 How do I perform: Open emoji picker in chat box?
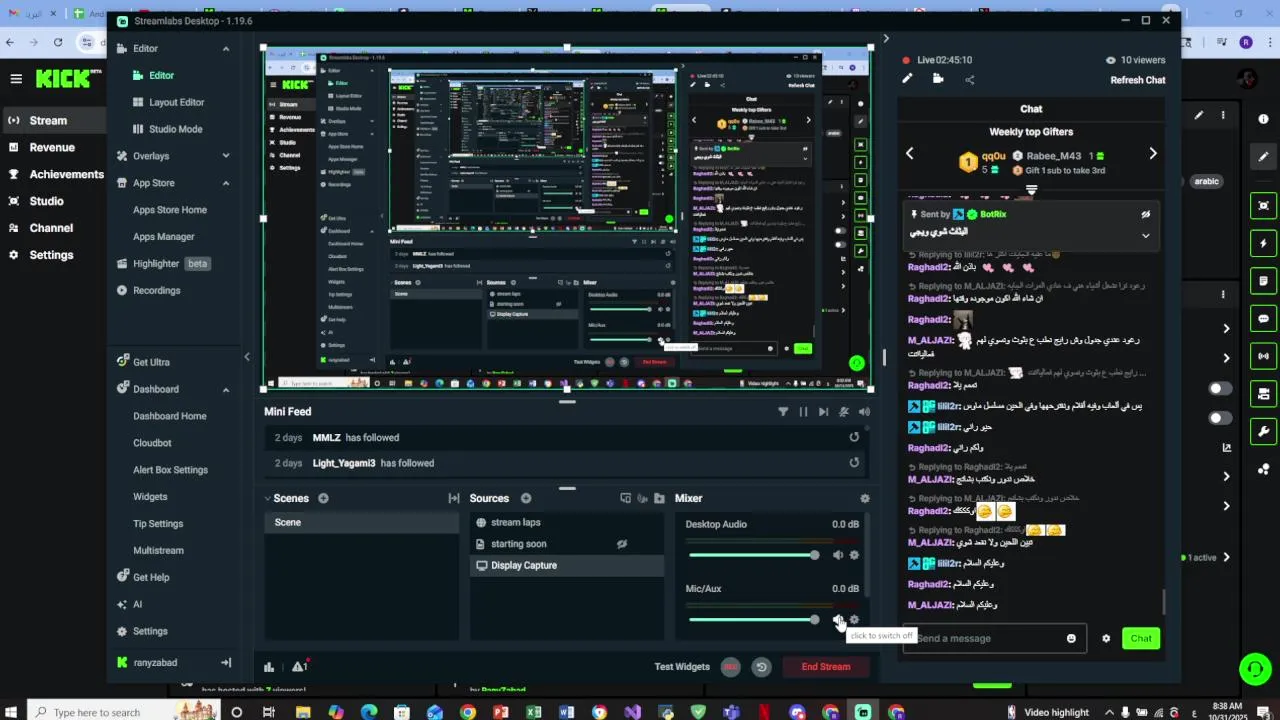pos(1071,638)
